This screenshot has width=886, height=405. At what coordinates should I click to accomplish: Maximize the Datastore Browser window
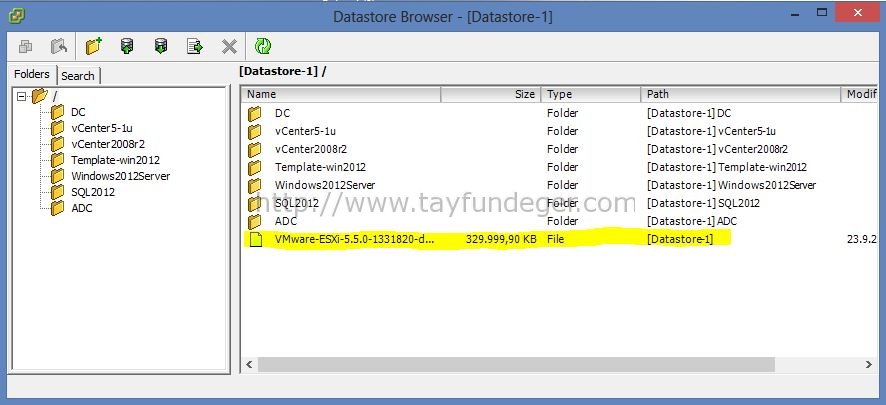822,12
